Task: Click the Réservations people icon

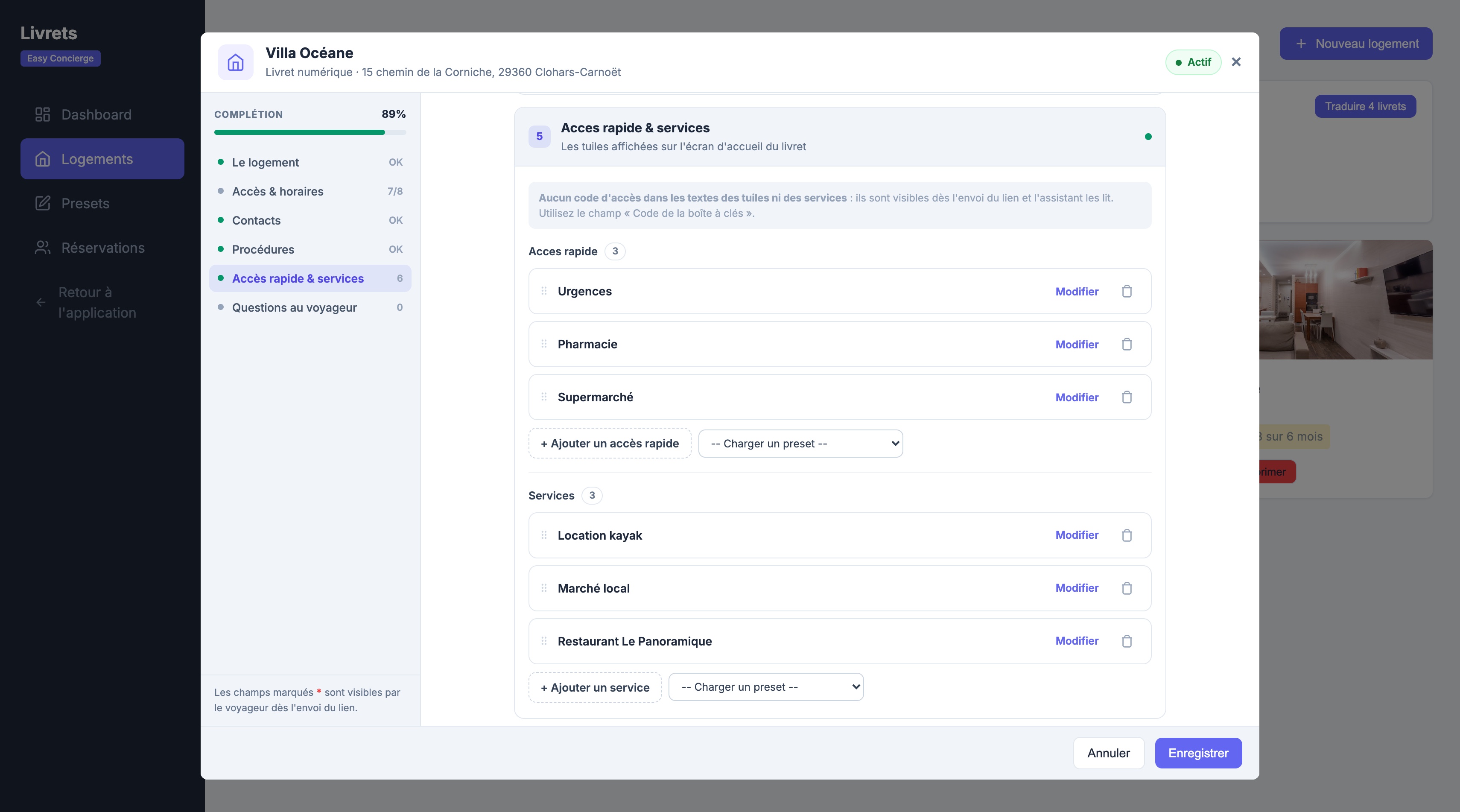Action: click(x=43, y=248)
